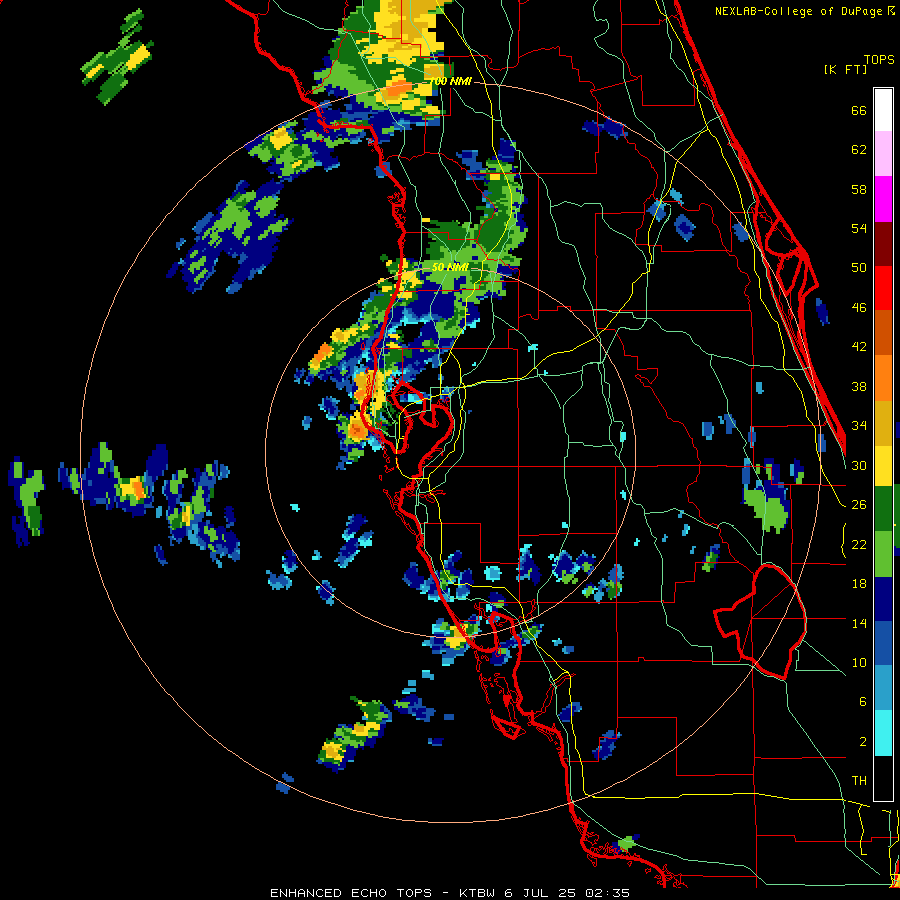Click the 26 legend value
The image size is (900, 900).
coord(859,505)
